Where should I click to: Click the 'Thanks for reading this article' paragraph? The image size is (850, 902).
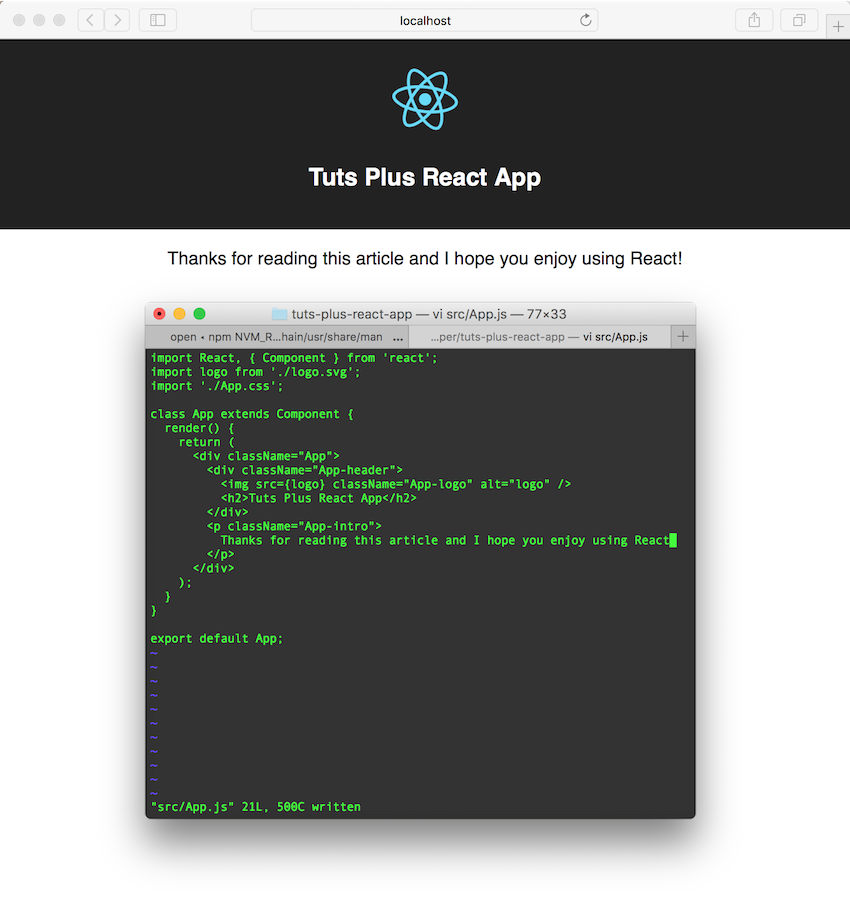click(x=424, y=259)
